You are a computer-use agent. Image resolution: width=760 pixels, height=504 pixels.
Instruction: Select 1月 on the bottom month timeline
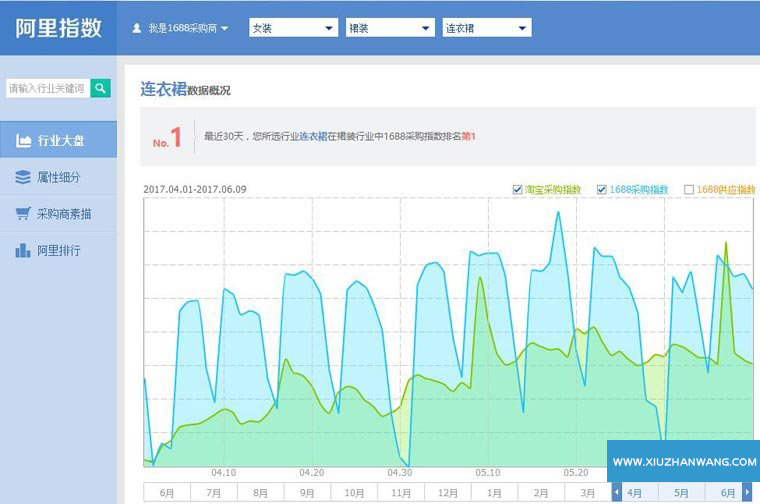point(494,492)
